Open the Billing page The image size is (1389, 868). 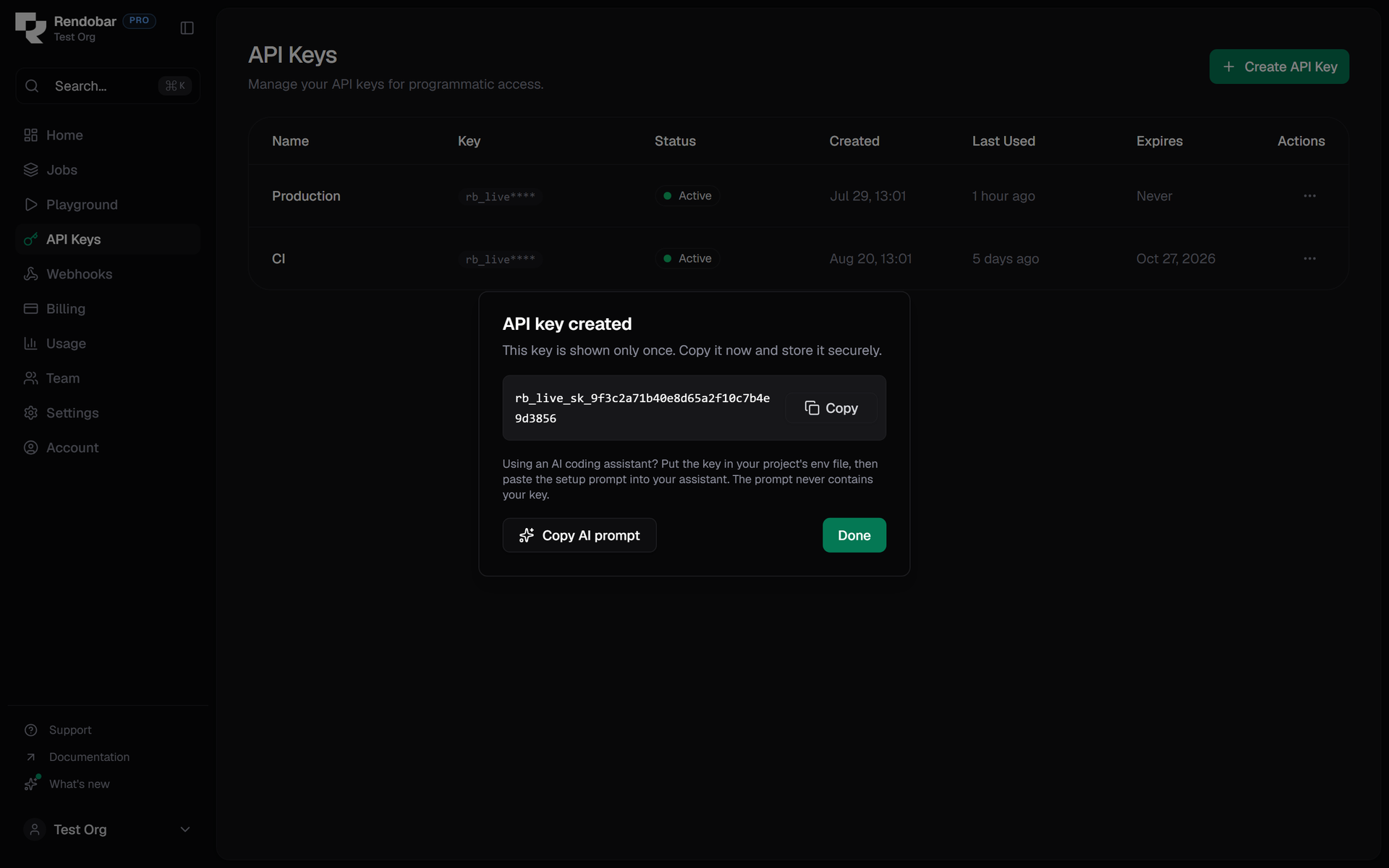pos(108,309)
